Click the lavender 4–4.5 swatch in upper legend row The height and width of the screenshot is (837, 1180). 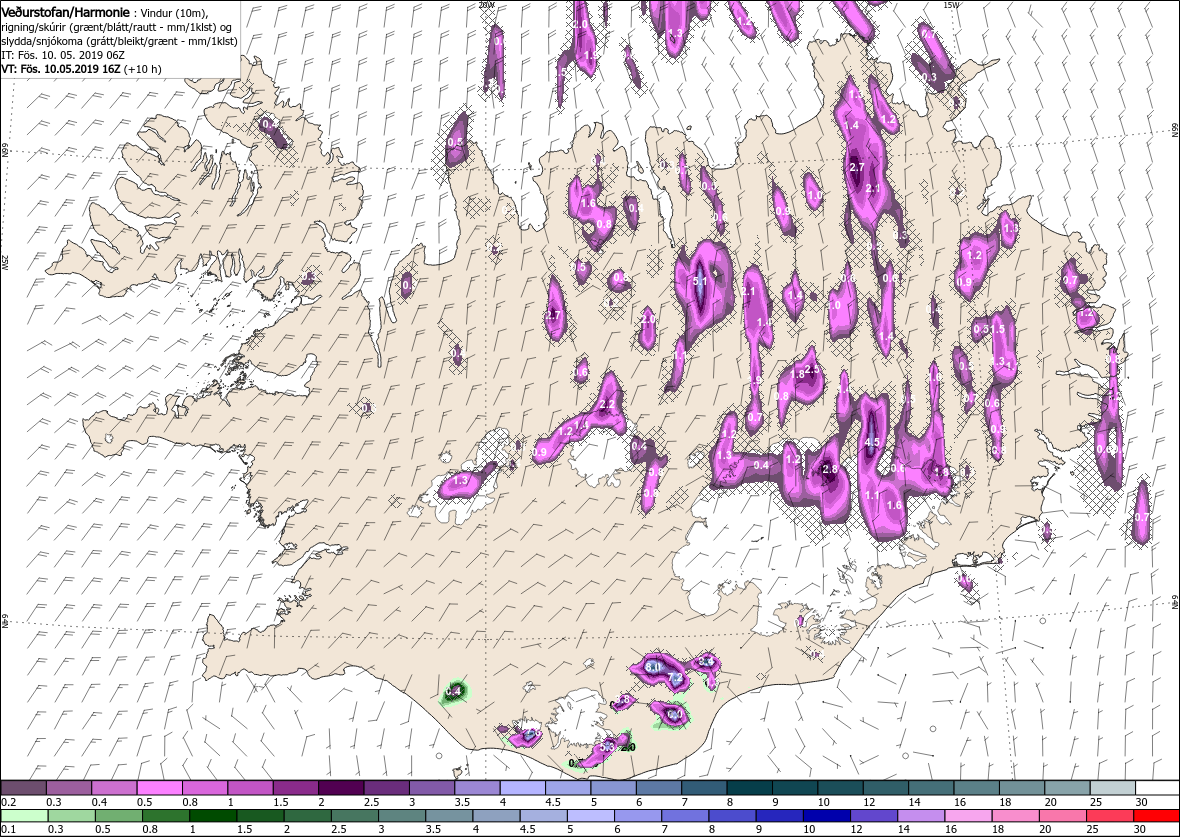pos(523,787)
